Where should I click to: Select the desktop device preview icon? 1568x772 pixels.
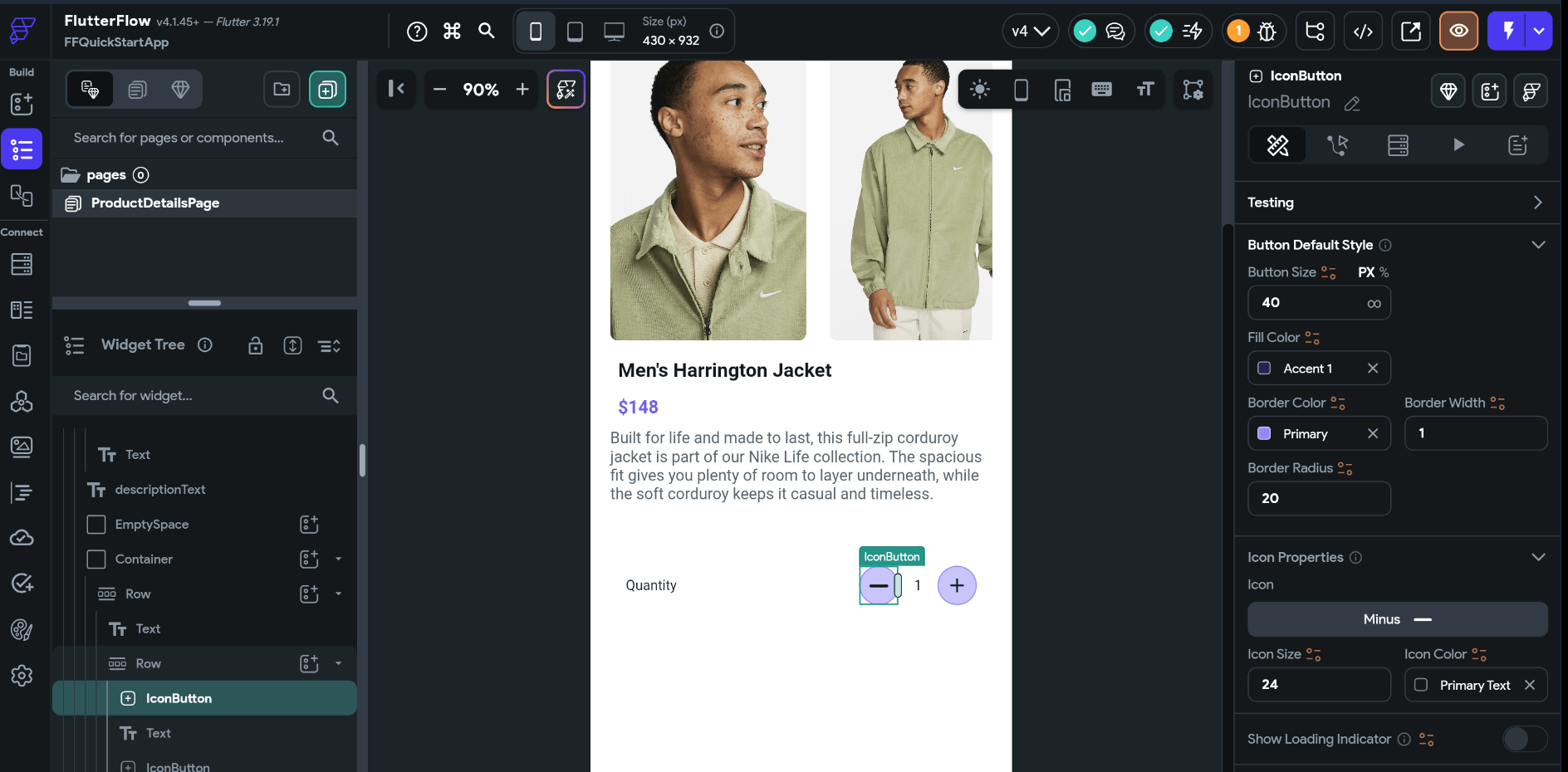pos(614,32)
